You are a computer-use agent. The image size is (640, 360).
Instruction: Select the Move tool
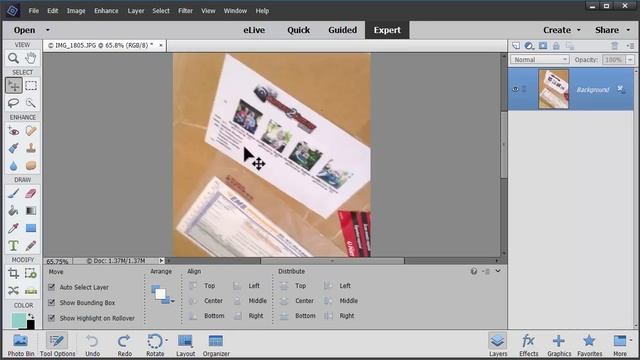tap(13, 86)
